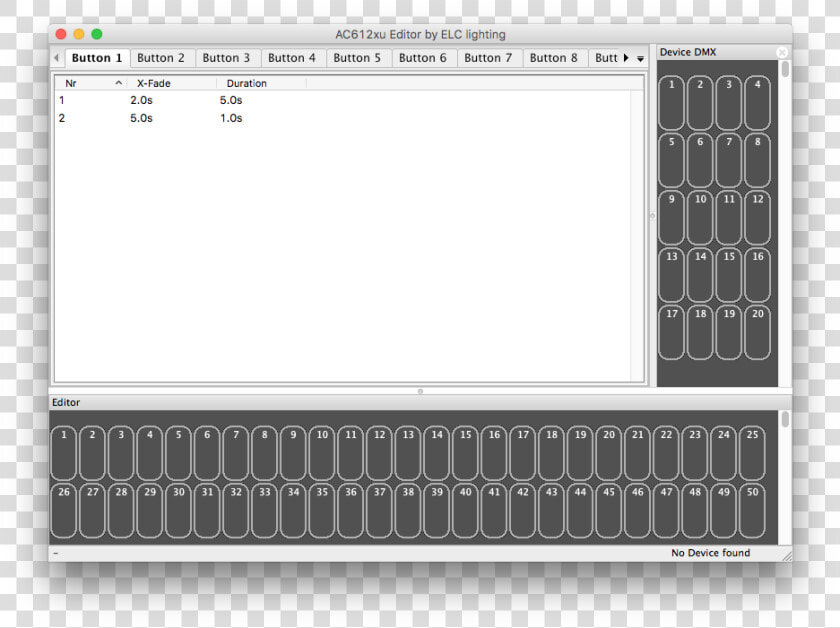This screenshot has height=628, width=840.
Task: Click Device DMX channel 16 fader
Action: 758,275
